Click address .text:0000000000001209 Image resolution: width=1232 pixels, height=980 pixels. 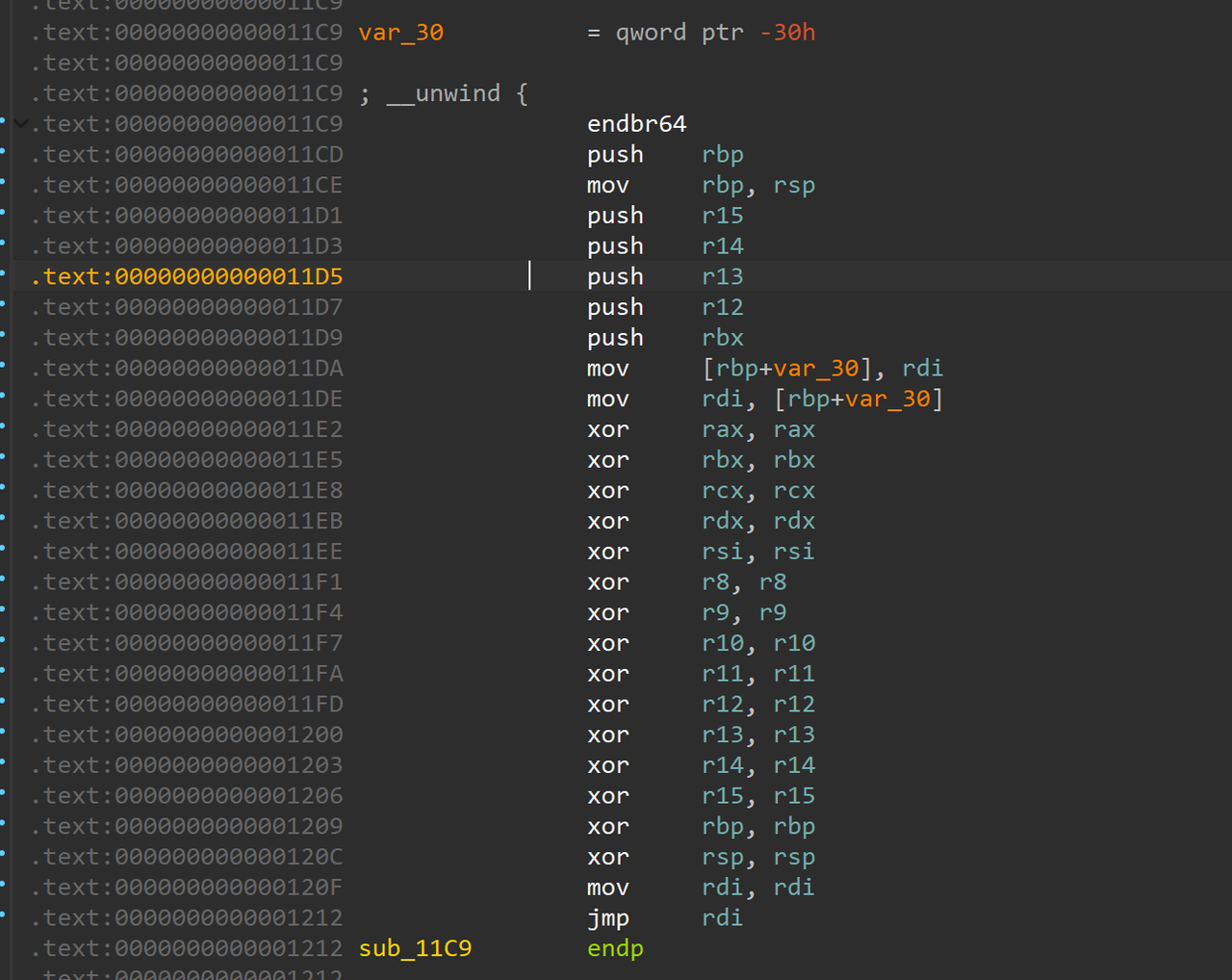pos(187,827)
